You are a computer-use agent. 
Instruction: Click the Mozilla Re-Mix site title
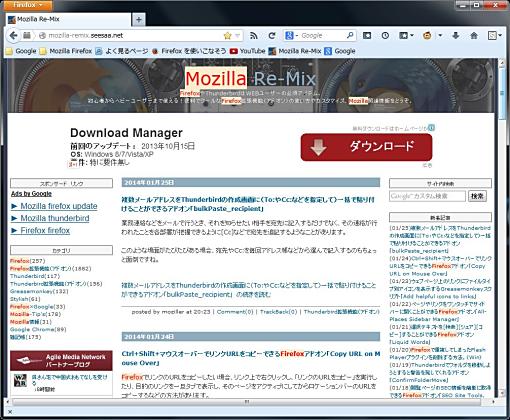pyautogui.click(x=250, y=79)
